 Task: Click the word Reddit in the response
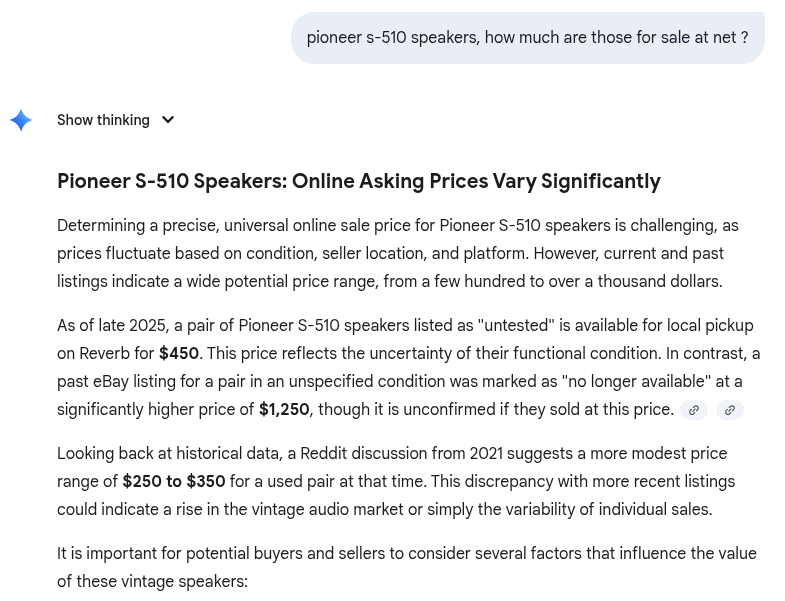click(x=323, y=454)
